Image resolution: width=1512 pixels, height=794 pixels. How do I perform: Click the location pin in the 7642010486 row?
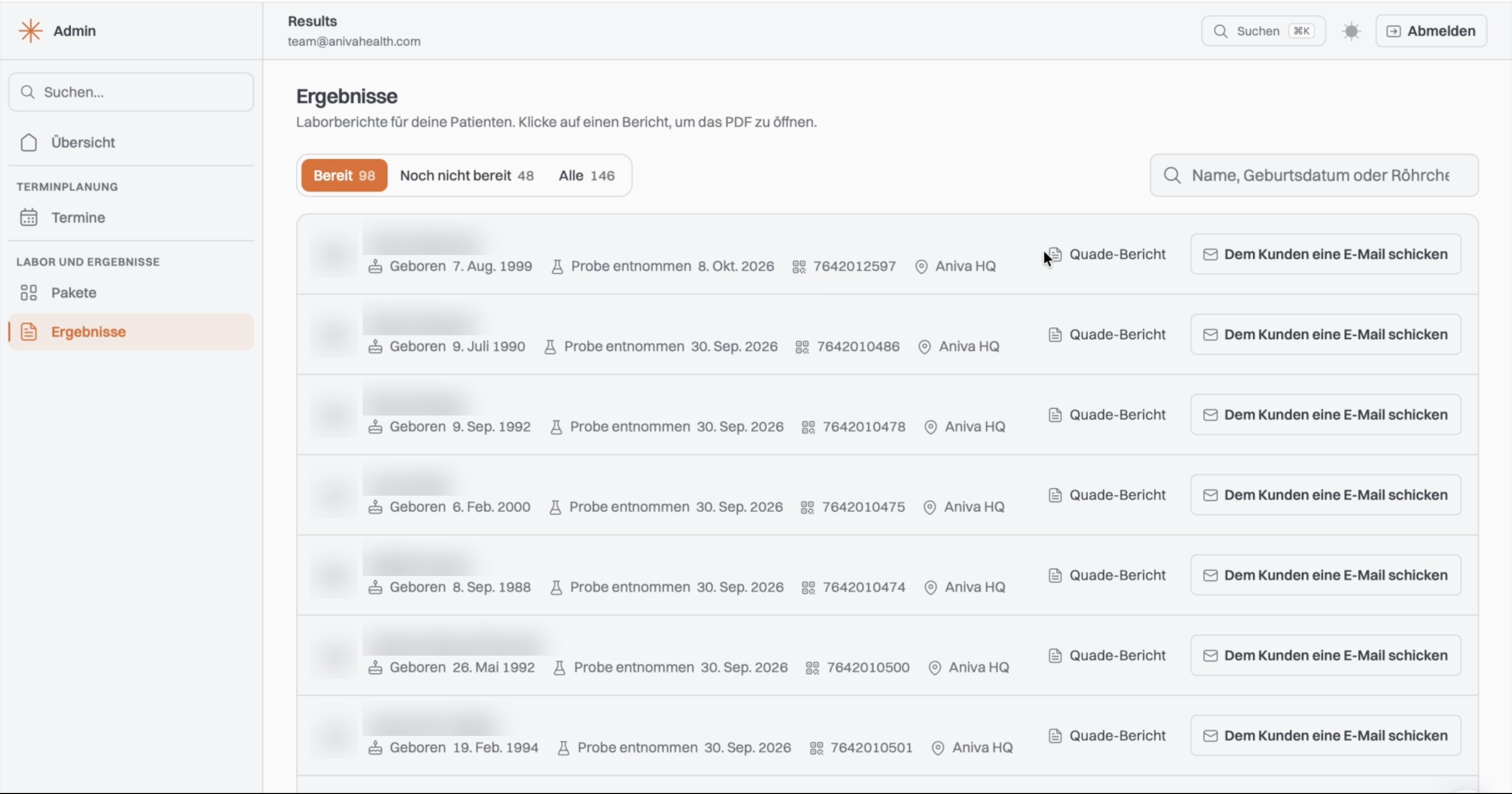[925, 348]
